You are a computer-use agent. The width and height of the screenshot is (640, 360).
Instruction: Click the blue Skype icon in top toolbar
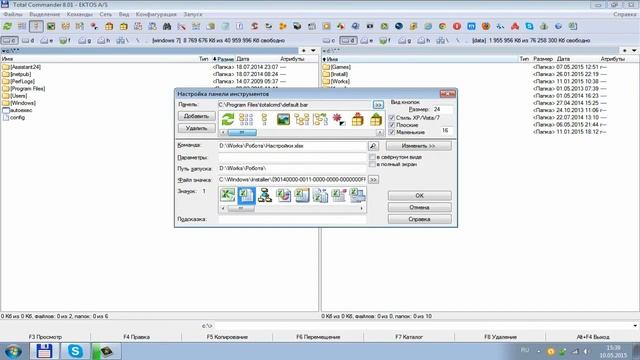click(x=529, y=26)
